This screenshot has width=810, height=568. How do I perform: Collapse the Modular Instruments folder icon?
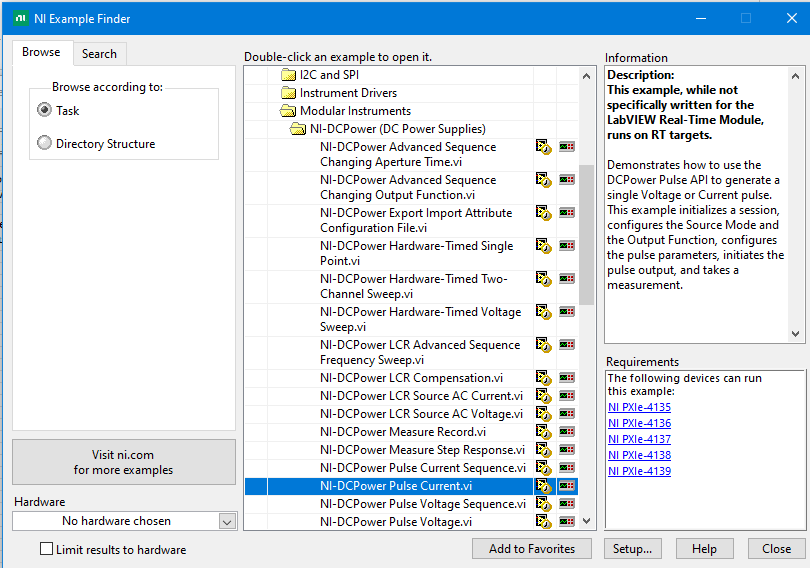tap(287, 111)
